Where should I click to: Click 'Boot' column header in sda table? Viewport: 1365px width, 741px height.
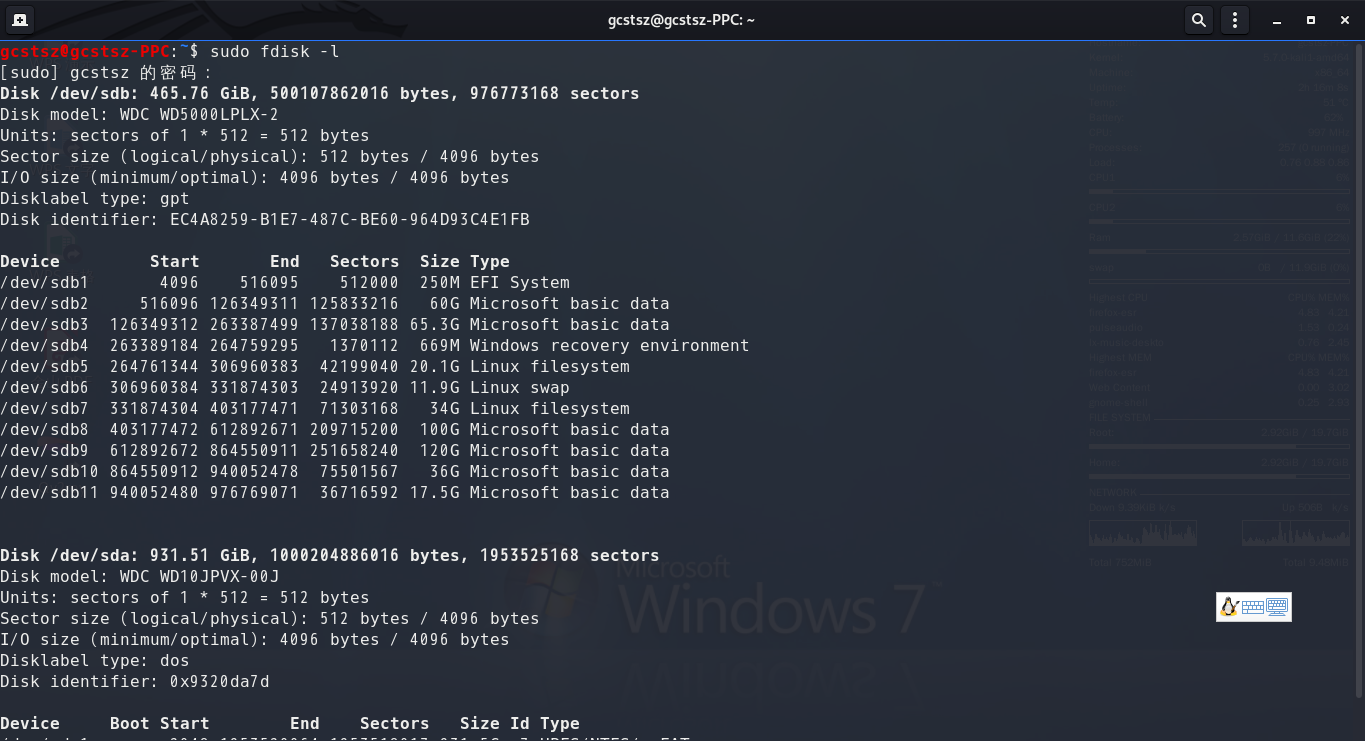[x=130, y=723]
